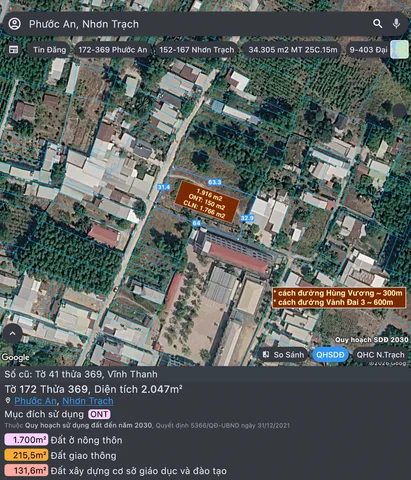Click the compare icon inside So Sánh
411x480 pixels.
pos(266,354)
